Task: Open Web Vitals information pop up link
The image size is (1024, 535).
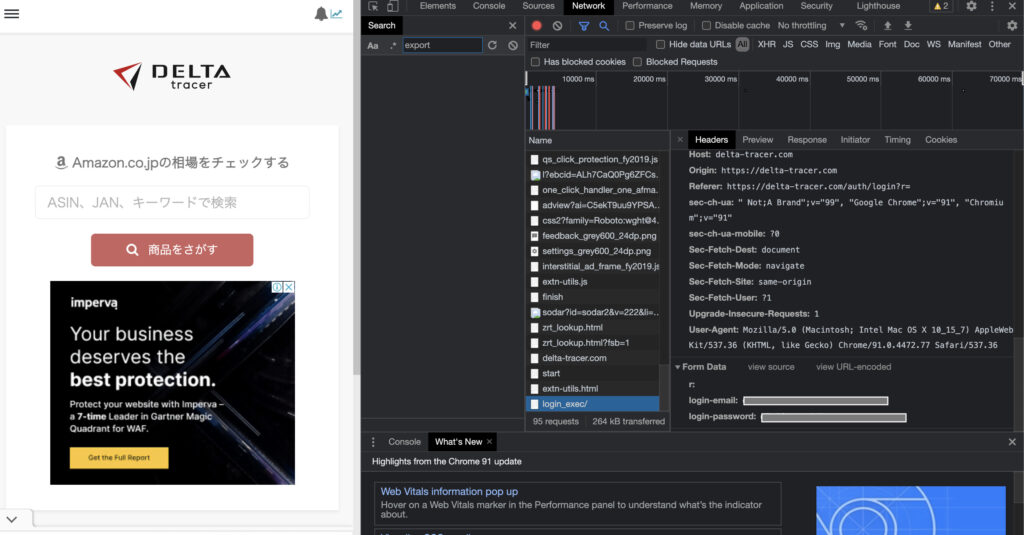Action: [x=449, y=492]
